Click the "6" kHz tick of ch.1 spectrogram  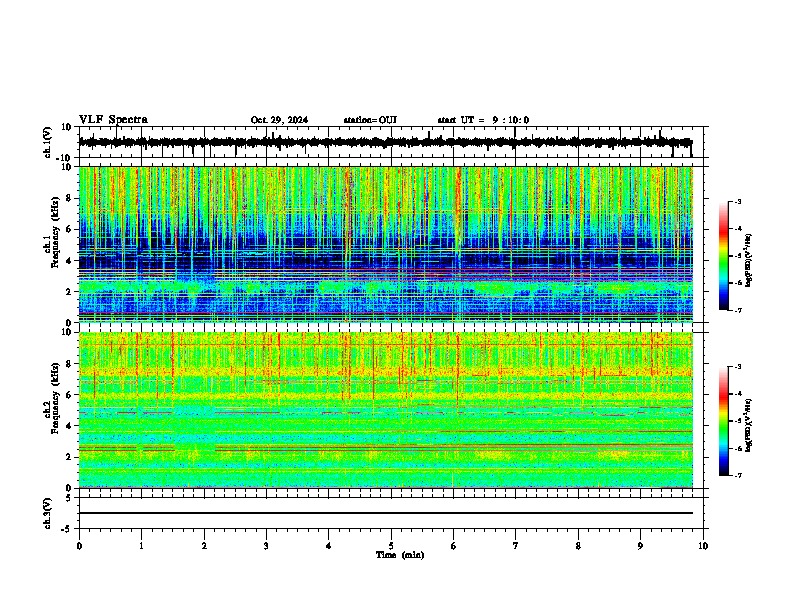pyautogui.click(x=69, y=230)
